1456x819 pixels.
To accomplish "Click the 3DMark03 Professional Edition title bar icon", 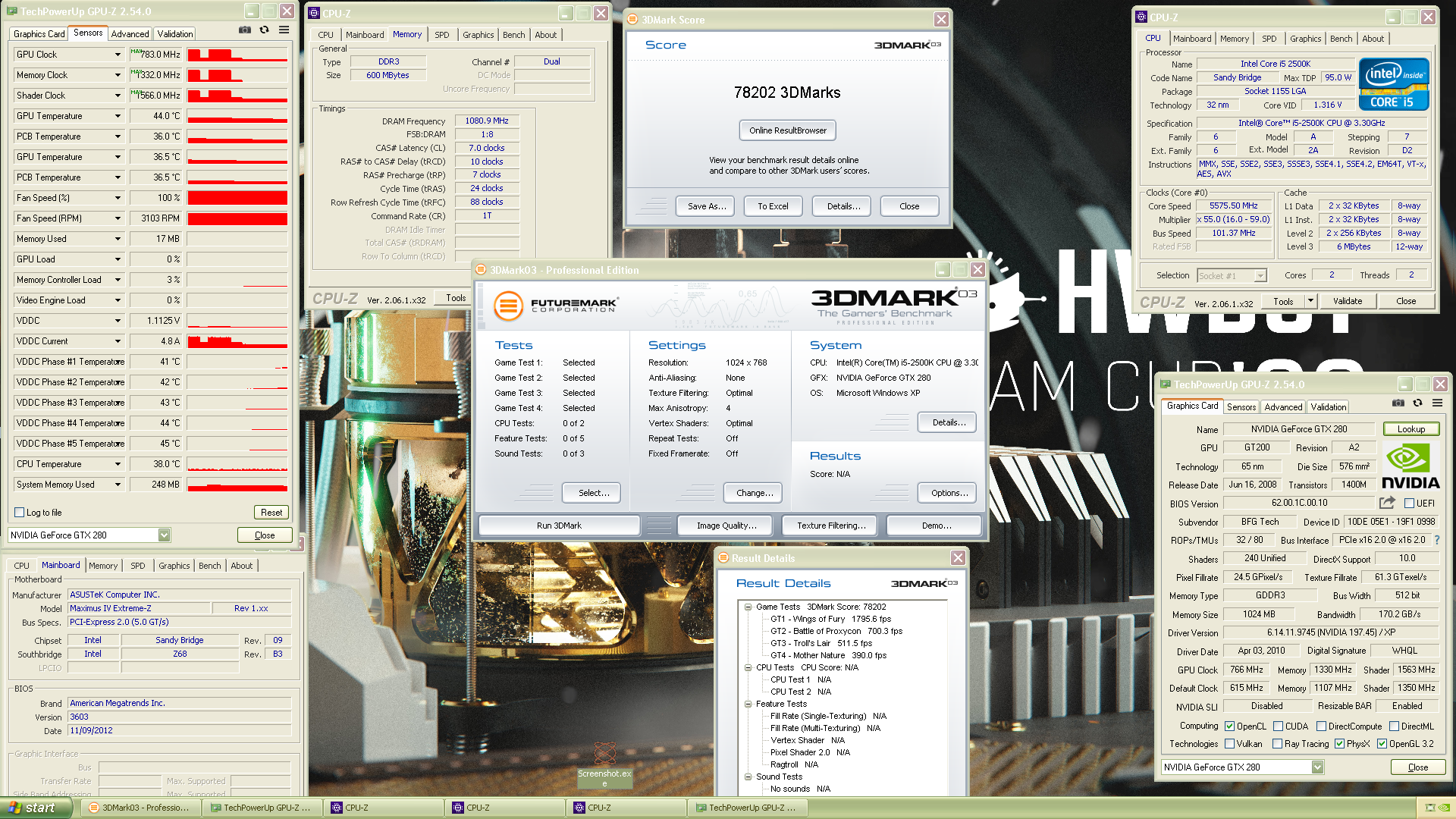I will tap(481, 270).
